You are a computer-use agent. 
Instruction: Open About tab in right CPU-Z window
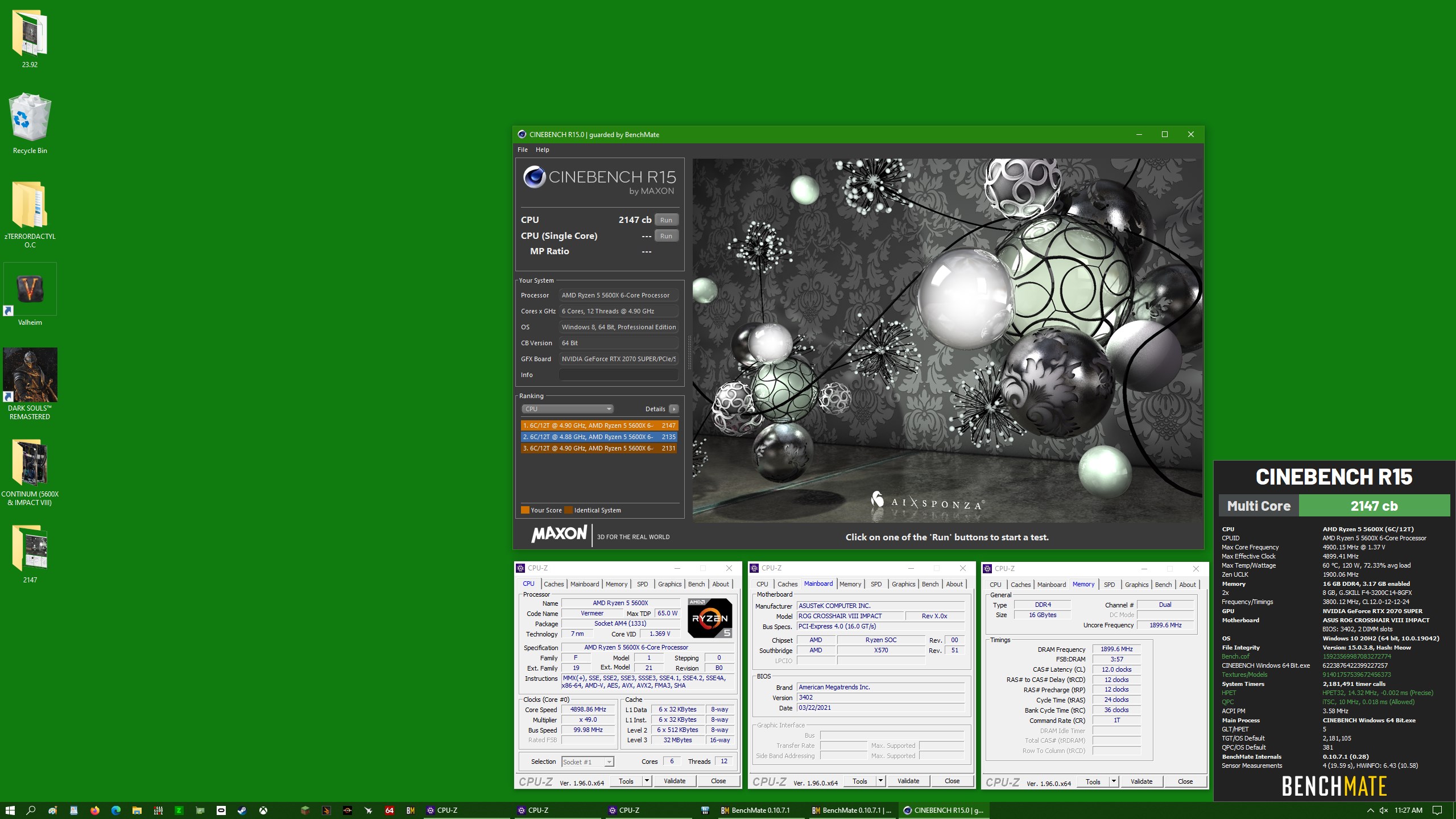tap(1187, 585)
